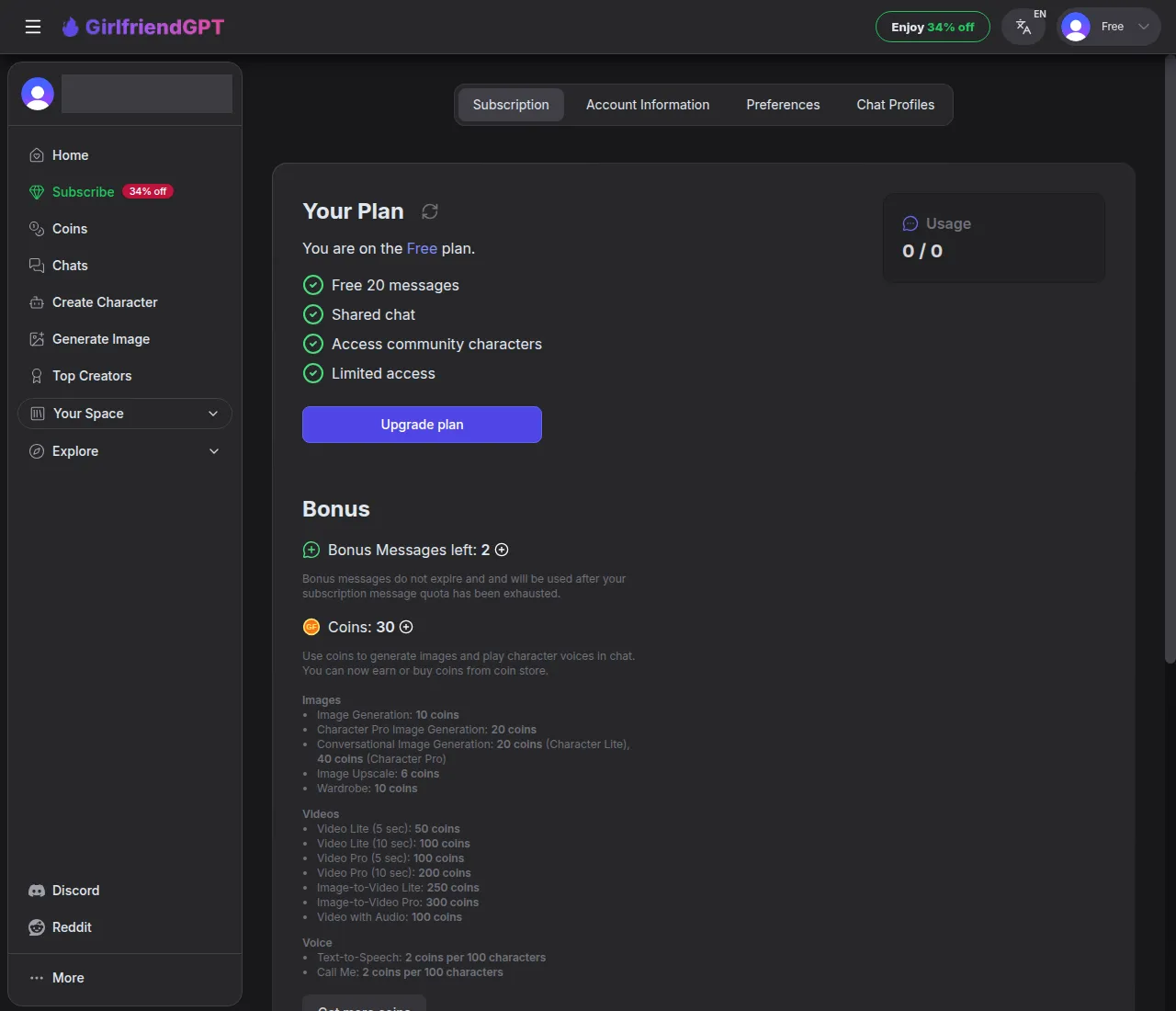Screen dimensions: 1176x1011
Task: Click the "Free 20 messages" text
Action: pos(395,285)
